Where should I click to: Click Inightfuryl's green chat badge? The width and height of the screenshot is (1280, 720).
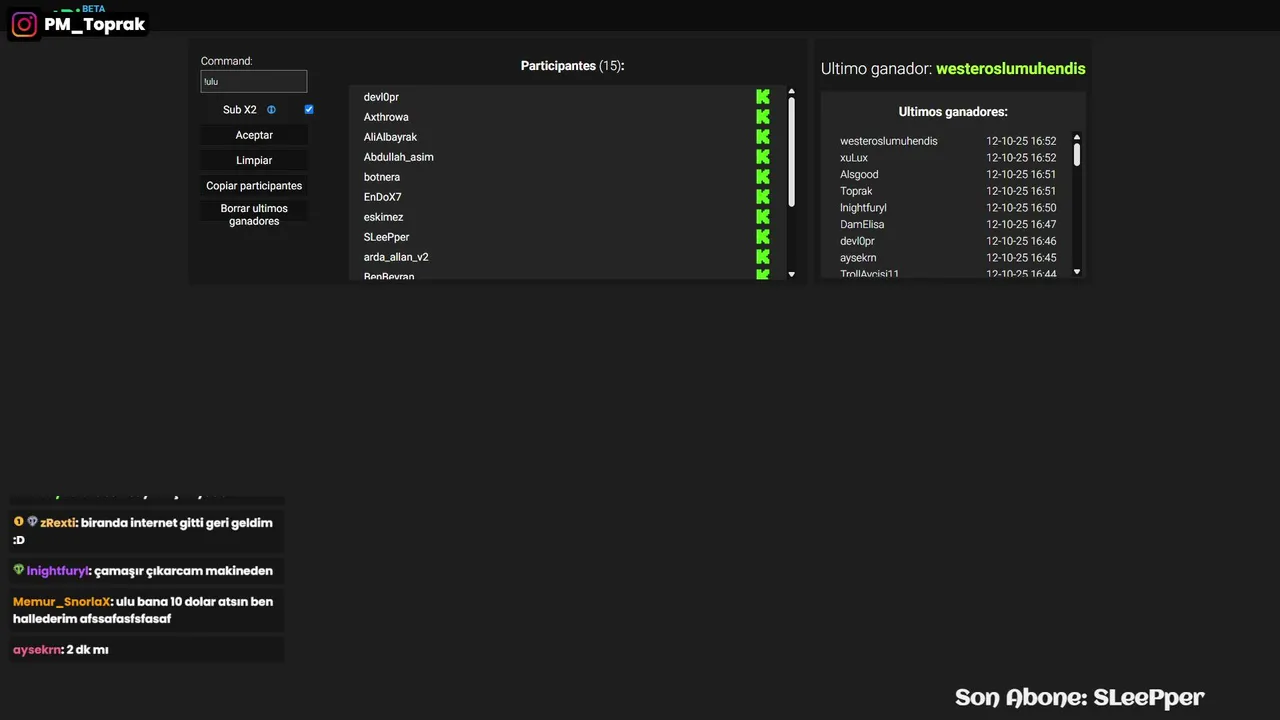18,570
